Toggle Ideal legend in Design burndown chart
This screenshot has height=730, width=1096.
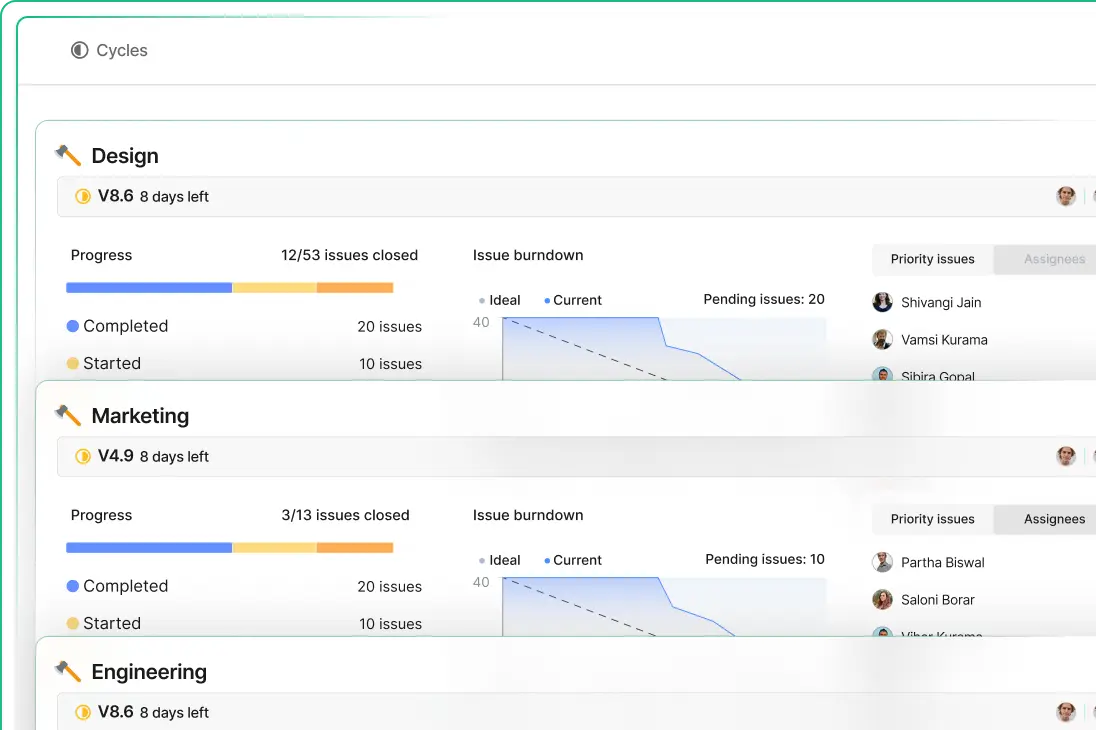pyautogui.click(x=500, y=300)
